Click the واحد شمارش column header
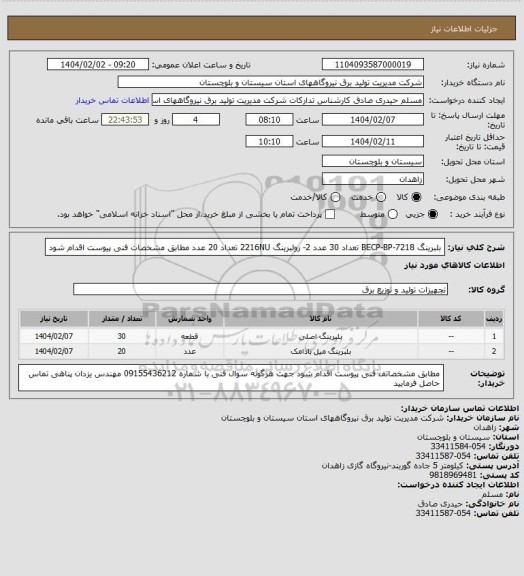Screen dimensions: 524x576 (x=190, y=319)
